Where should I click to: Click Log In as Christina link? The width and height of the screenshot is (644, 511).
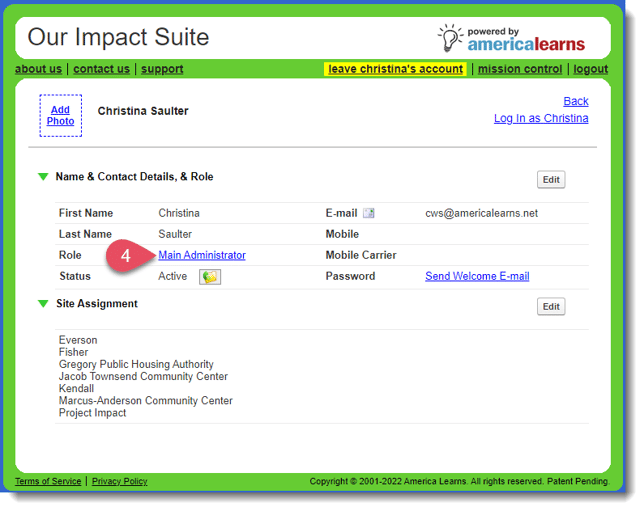point(540,118)
